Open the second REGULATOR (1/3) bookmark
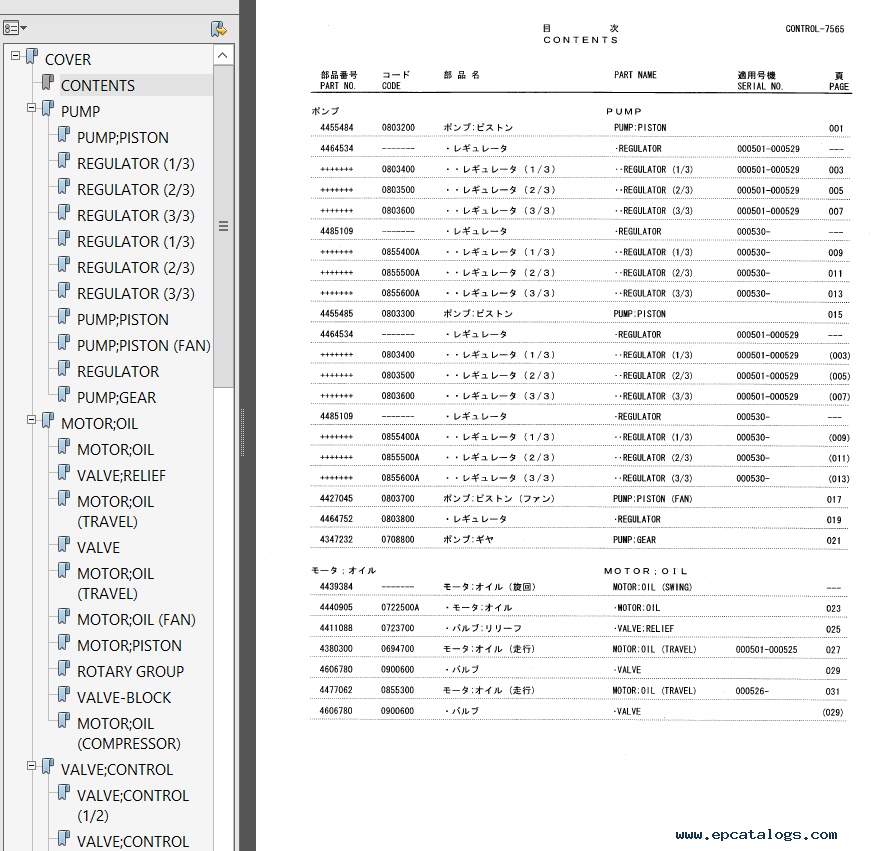The height and width of the screenshot is (851, 888). [x=135, y=242]
